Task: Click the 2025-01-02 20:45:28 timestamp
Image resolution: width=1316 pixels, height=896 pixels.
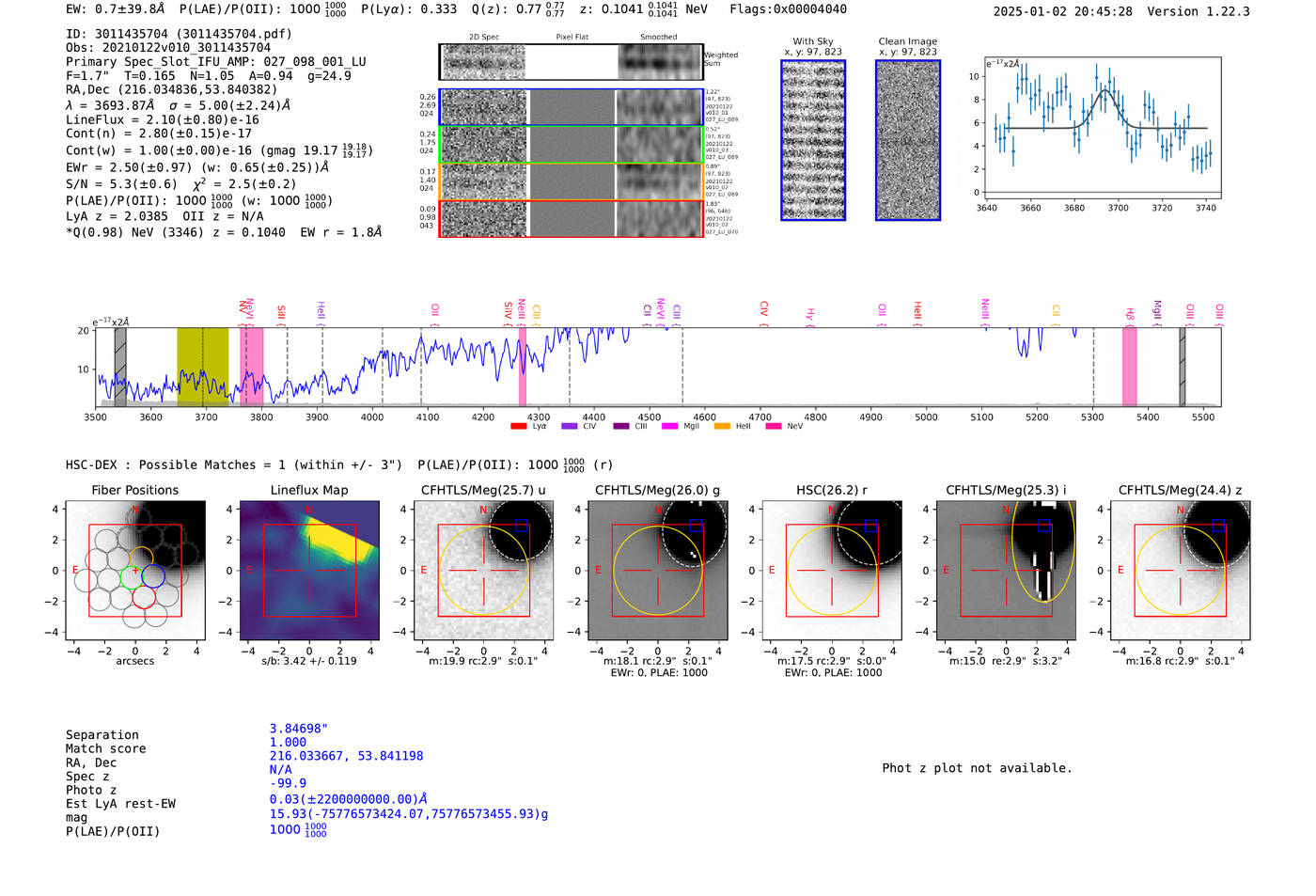Action: (x=1063, y=11)
